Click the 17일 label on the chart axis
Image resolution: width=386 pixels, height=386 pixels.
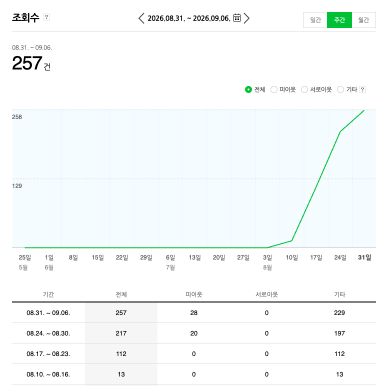coord(316,257)
